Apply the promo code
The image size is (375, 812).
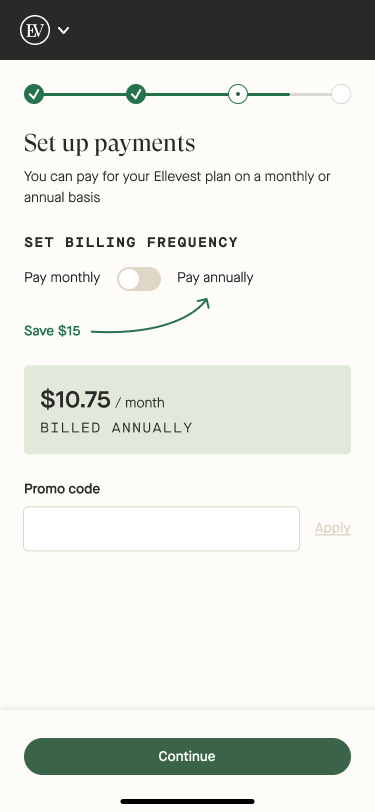[333, 528]
